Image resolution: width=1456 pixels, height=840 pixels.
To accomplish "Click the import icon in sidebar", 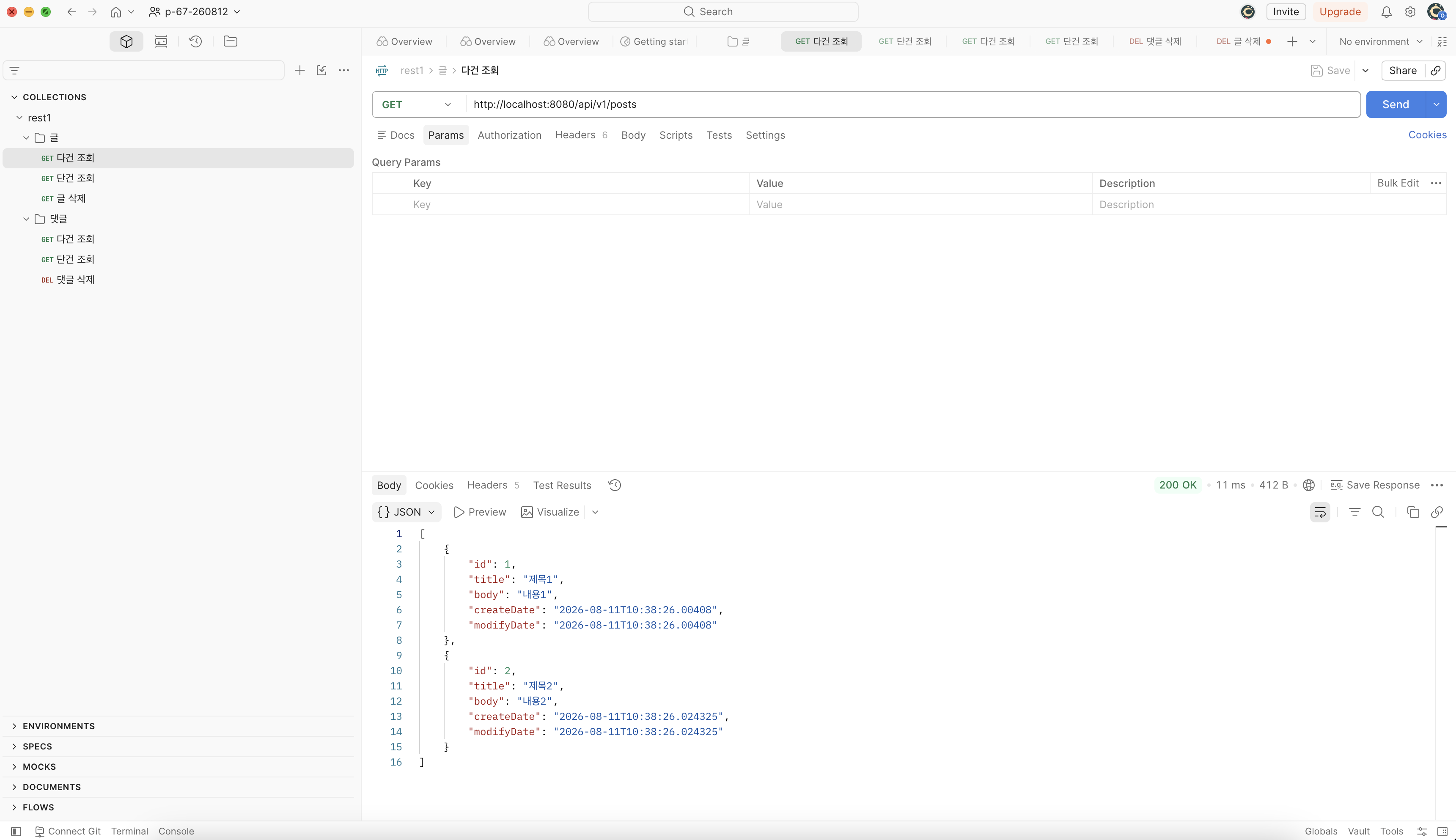I will pos(322,70).
